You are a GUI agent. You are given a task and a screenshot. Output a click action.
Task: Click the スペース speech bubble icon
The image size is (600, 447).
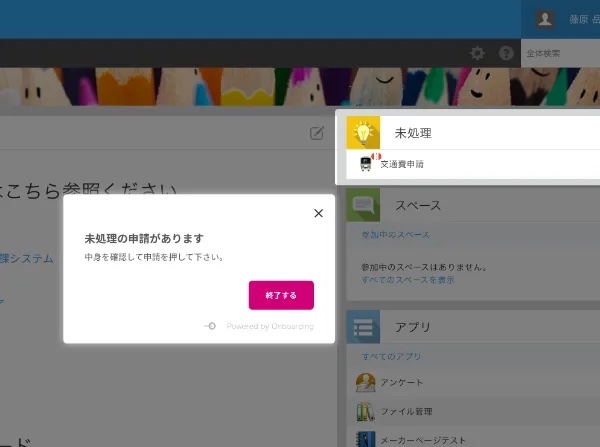[364, 205]
